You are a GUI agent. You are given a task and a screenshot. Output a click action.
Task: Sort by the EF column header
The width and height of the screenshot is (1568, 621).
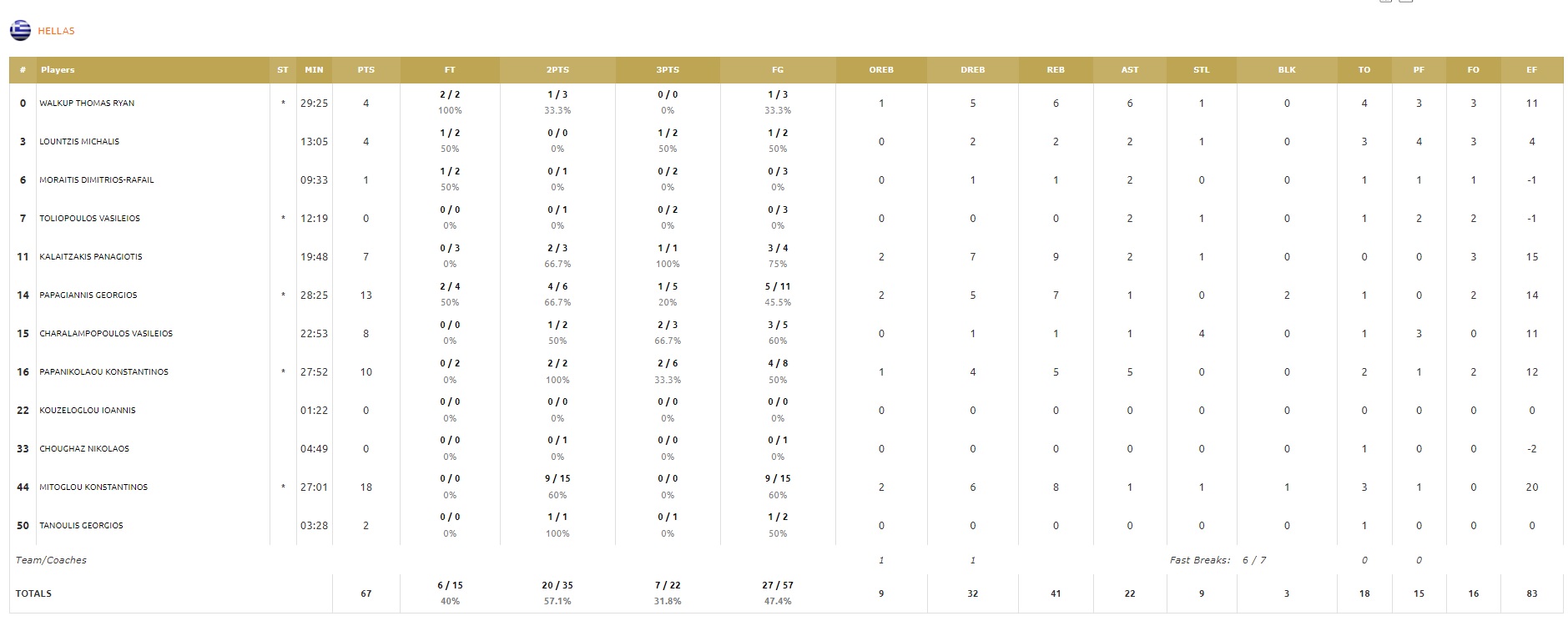[1531, 70]
